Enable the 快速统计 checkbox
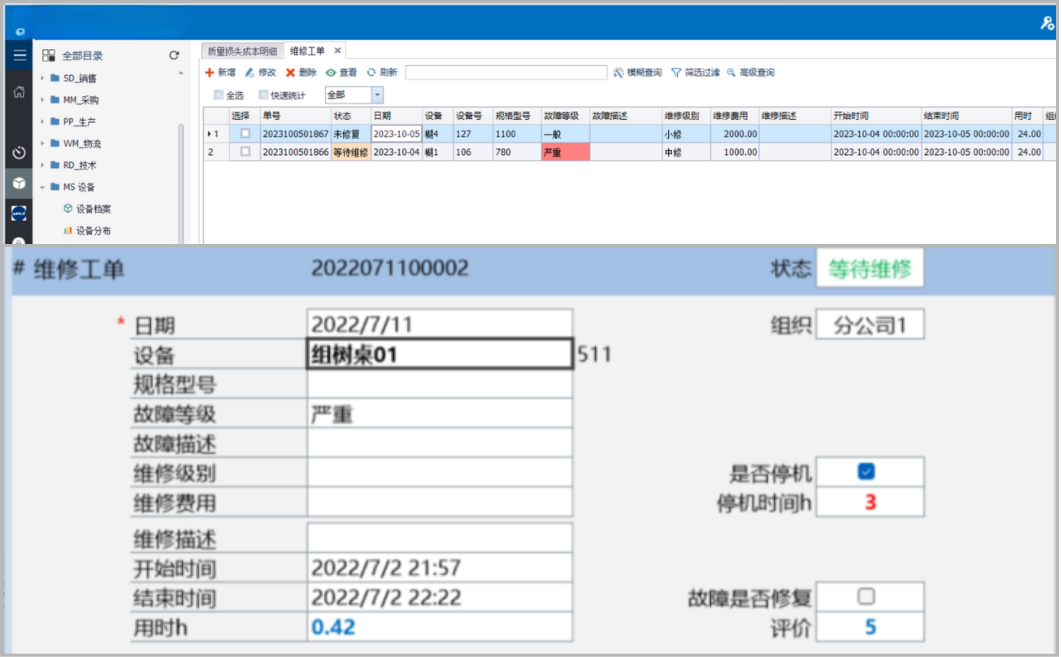This screenshot has height=657, width=1062. [263, 95]
